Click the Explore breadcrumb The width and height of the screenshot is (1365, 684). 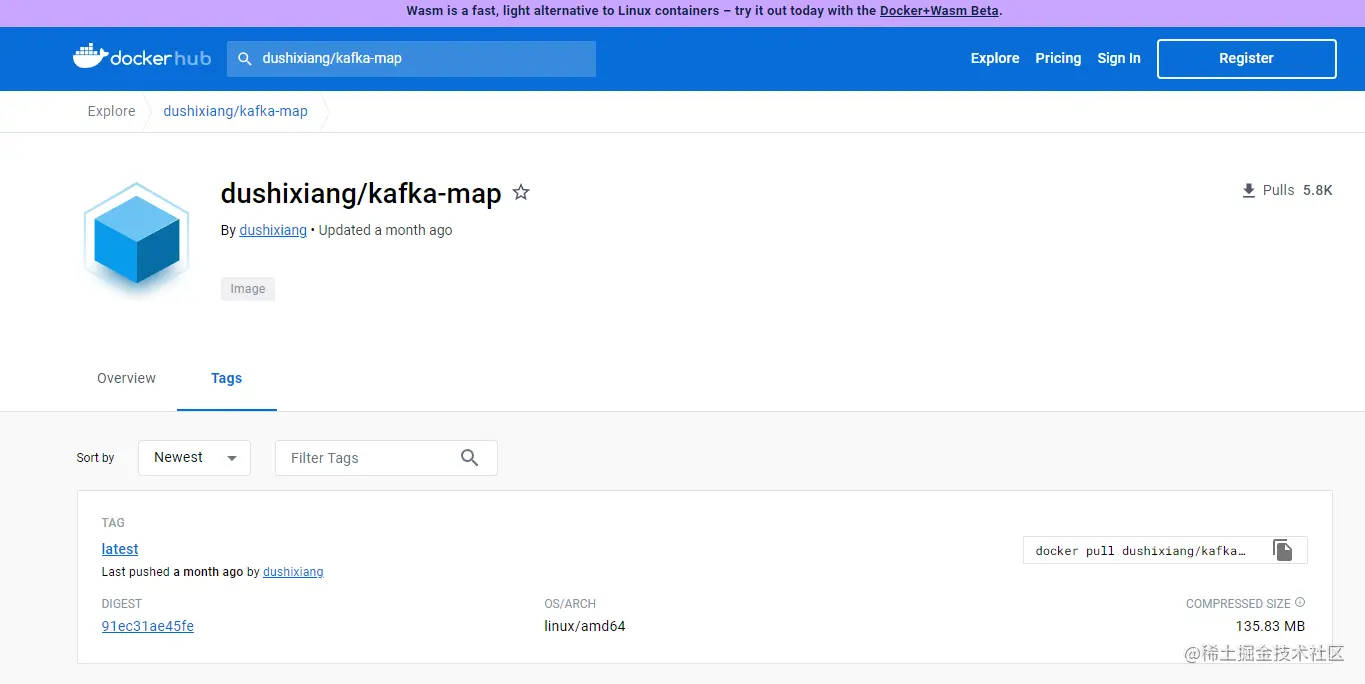111,111
